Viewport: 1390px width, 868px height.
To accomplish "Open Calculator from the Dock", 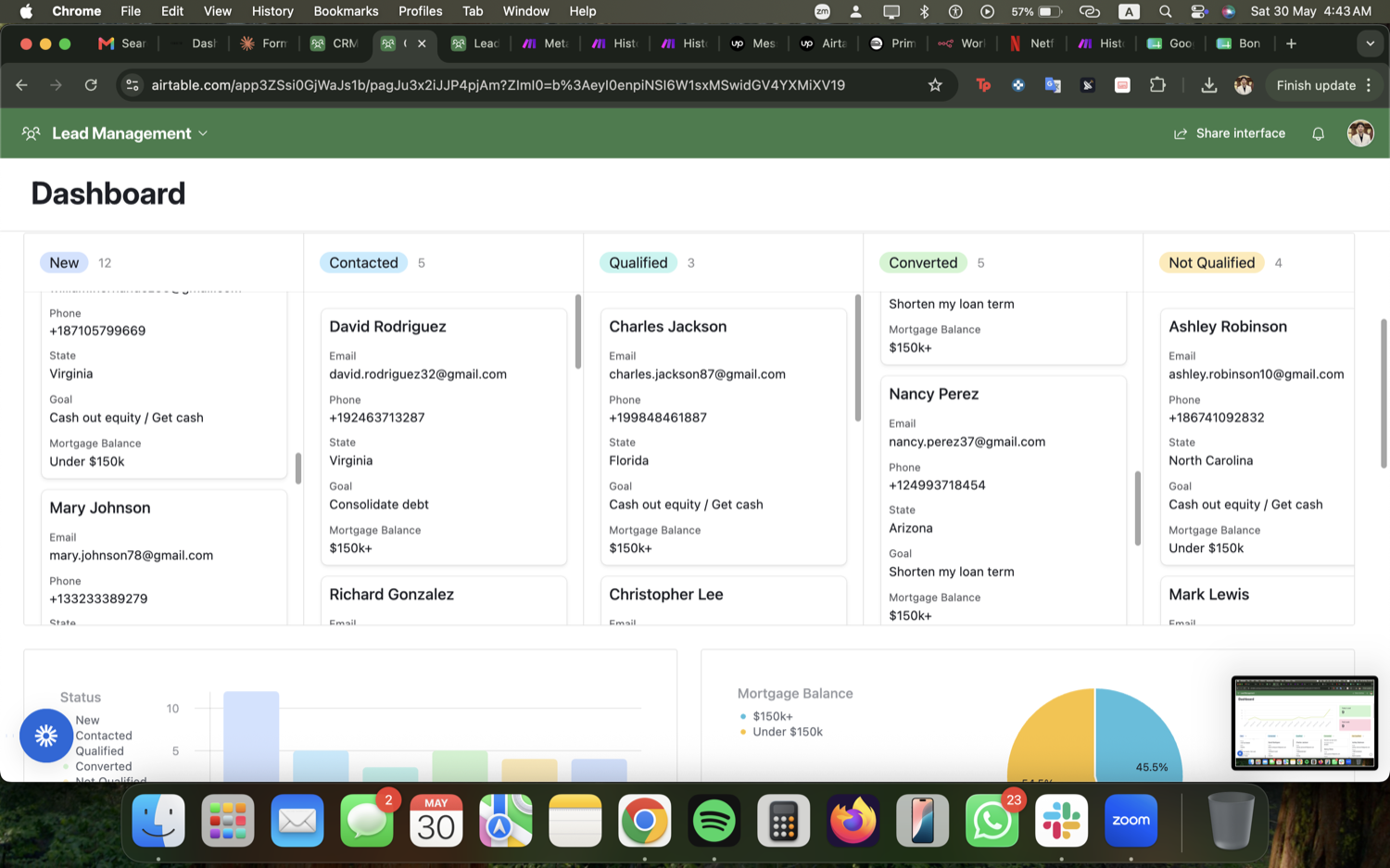I will (783, 821).
